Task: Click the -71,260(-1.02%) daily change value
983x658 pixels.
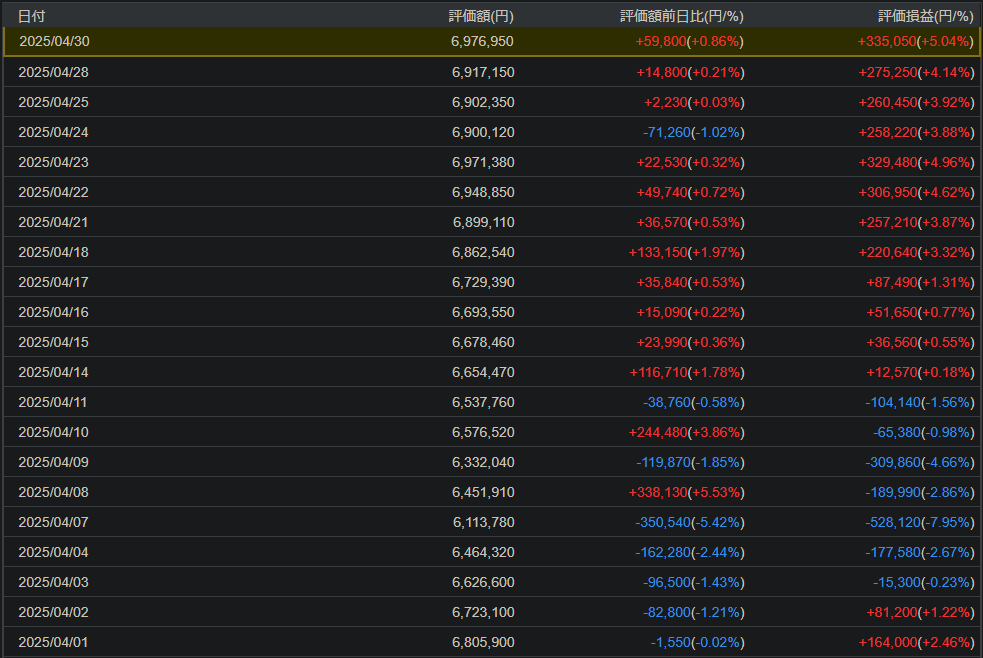Action: [693, 132]
